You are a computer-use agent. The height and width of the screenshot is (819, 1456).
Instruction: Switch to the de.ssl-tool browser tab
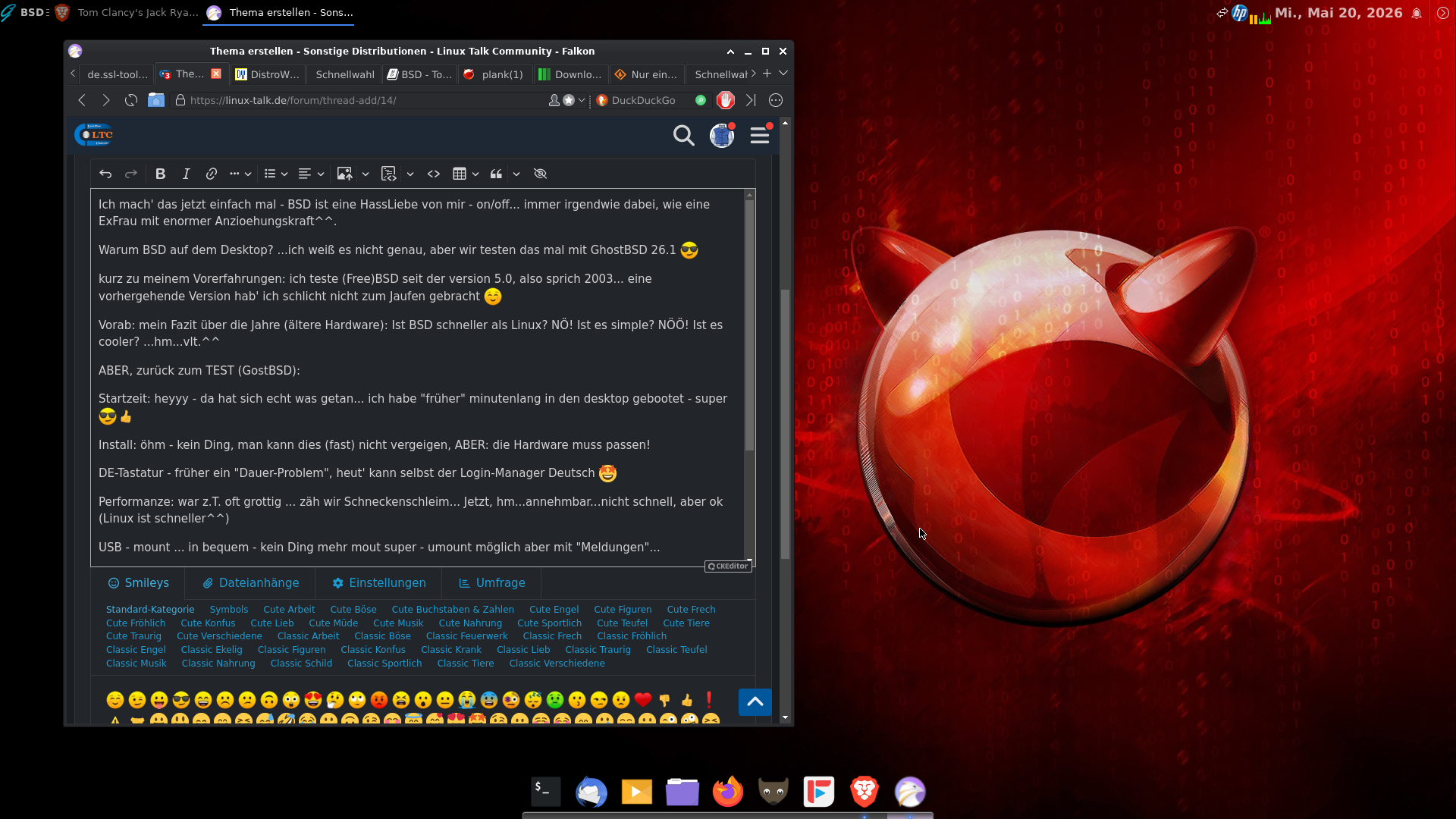click(x=117, y=74)
